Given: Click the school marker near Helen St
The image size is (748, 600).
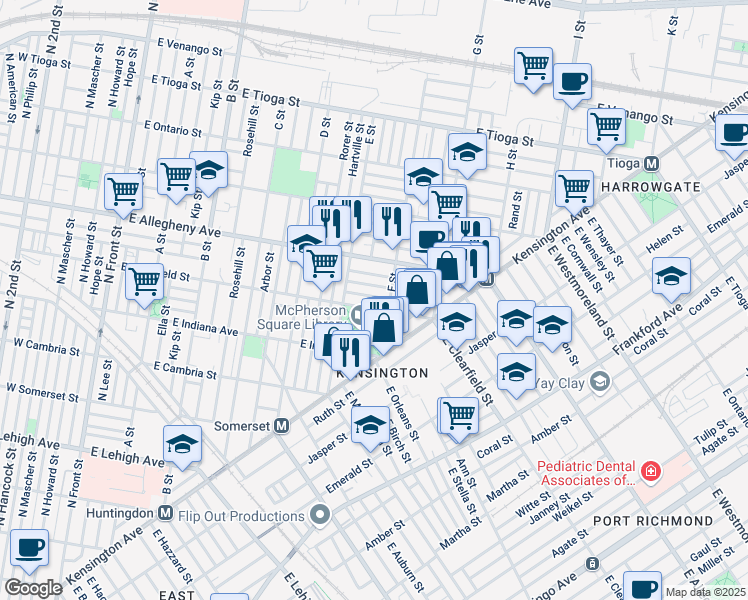Looking at the screenshot, I should pos(671,280).
